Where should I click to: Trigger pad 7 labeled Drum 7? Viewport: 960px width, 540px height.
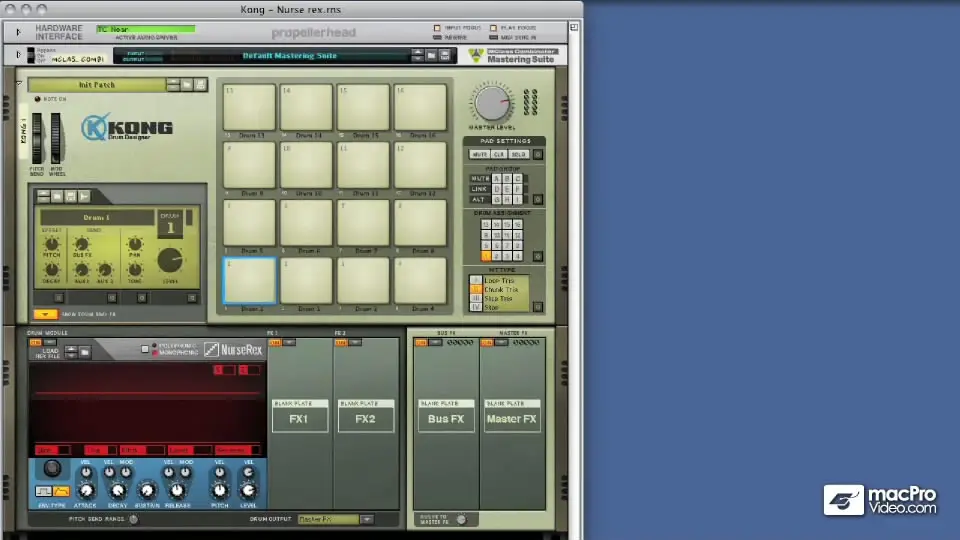[x=363, y=223]
